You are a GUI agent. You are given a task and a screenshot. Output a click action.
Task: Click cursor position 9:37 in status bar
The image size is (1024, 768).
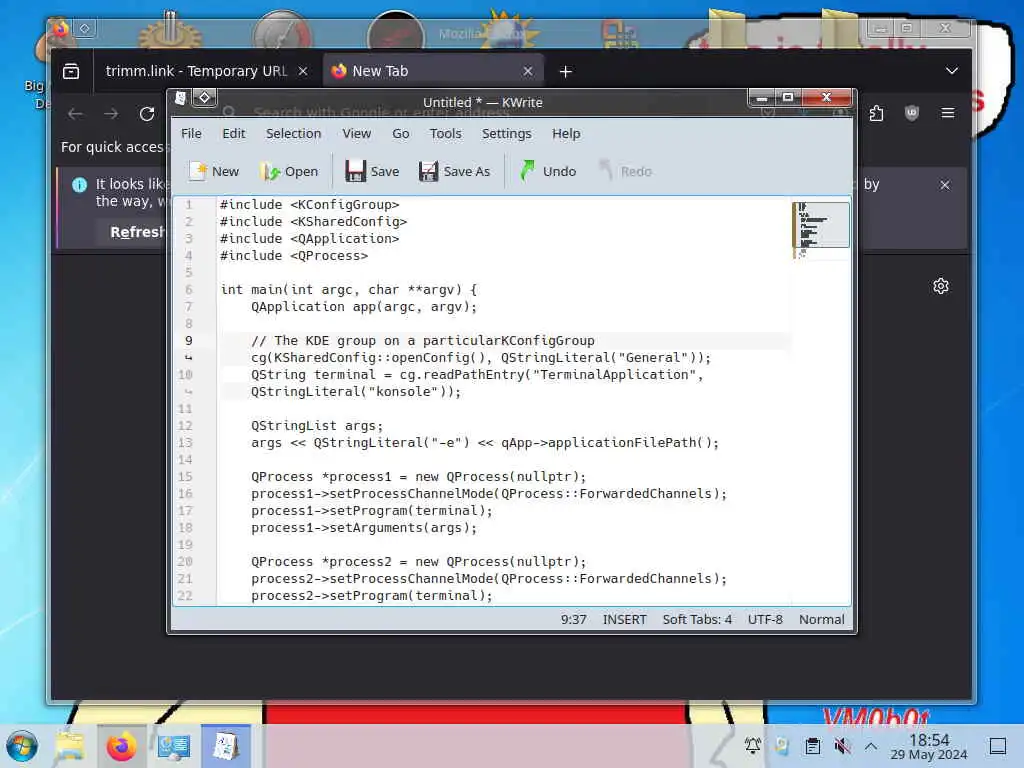(x=573, y=619)
